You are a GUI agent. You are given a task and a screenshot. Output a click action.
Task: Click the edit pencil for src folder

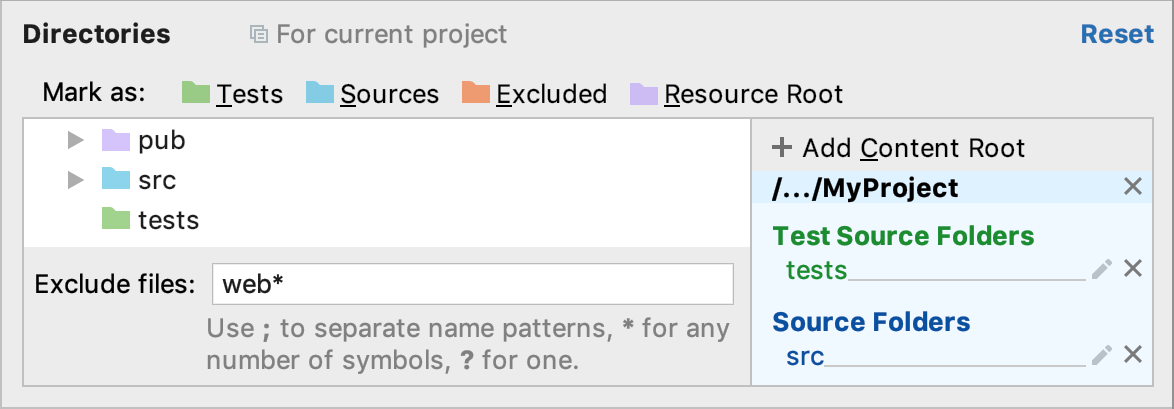pos(1102,355)
